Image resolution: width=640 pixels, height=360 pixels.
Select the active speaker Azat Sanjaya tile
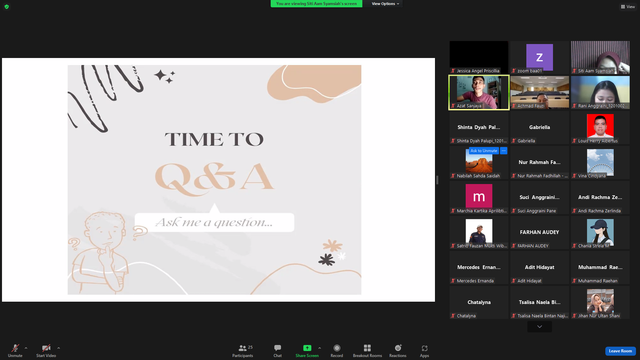[x=479, y=92]
